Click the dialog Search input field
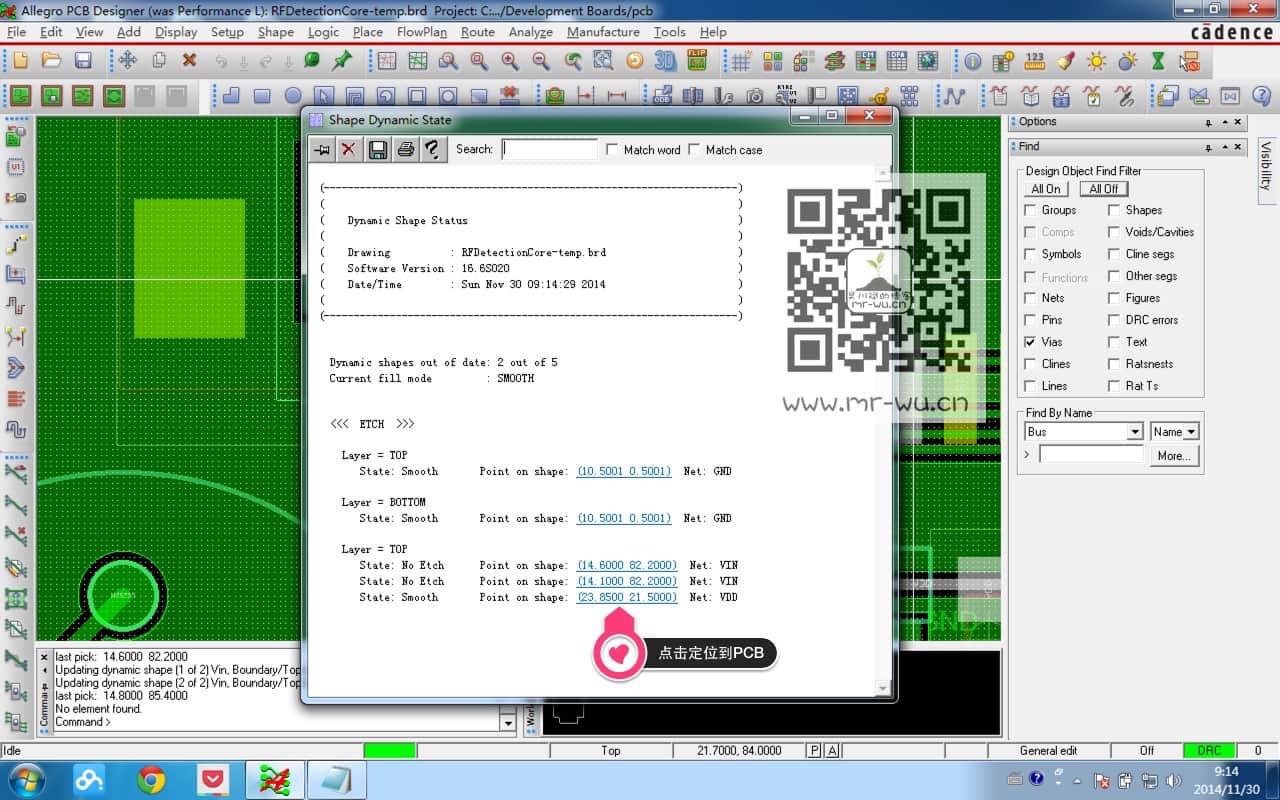The width and height of the screenshot is (1280, 800). coord(549,150)
